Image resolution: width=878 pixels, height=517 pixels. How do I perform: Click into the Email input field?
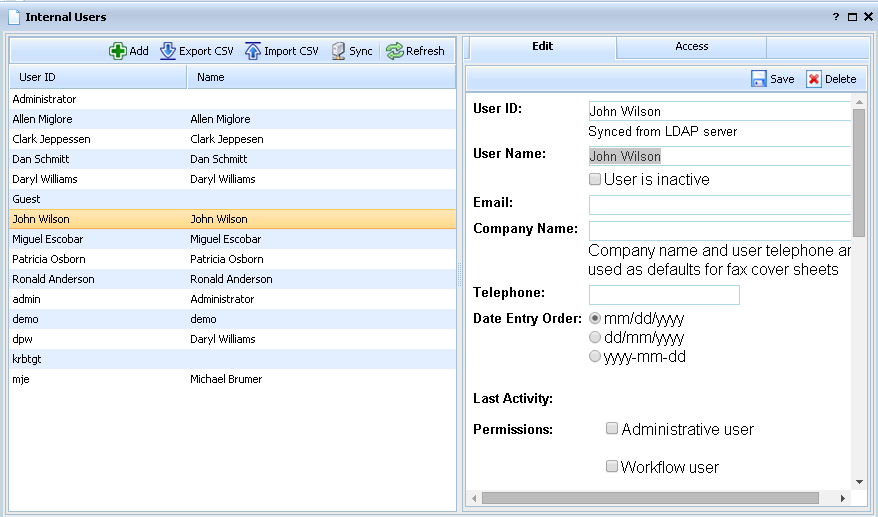[x=719, y=205]
